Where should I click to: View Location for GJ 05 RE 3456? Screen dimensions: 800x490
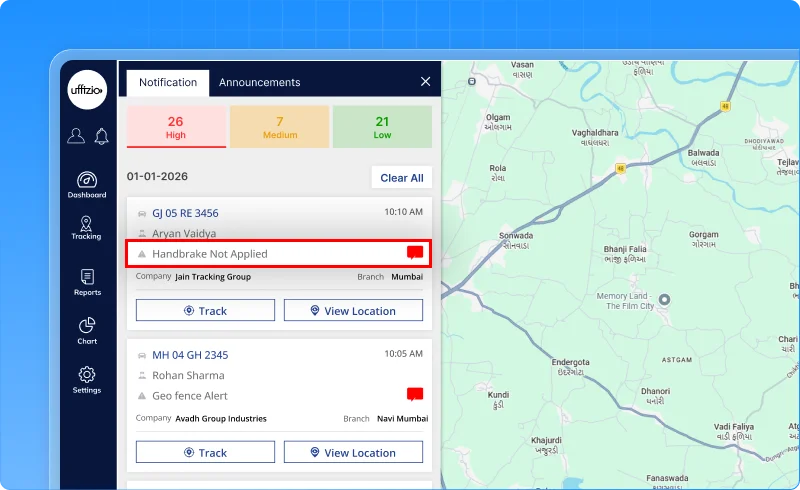(x=353, y=310)
